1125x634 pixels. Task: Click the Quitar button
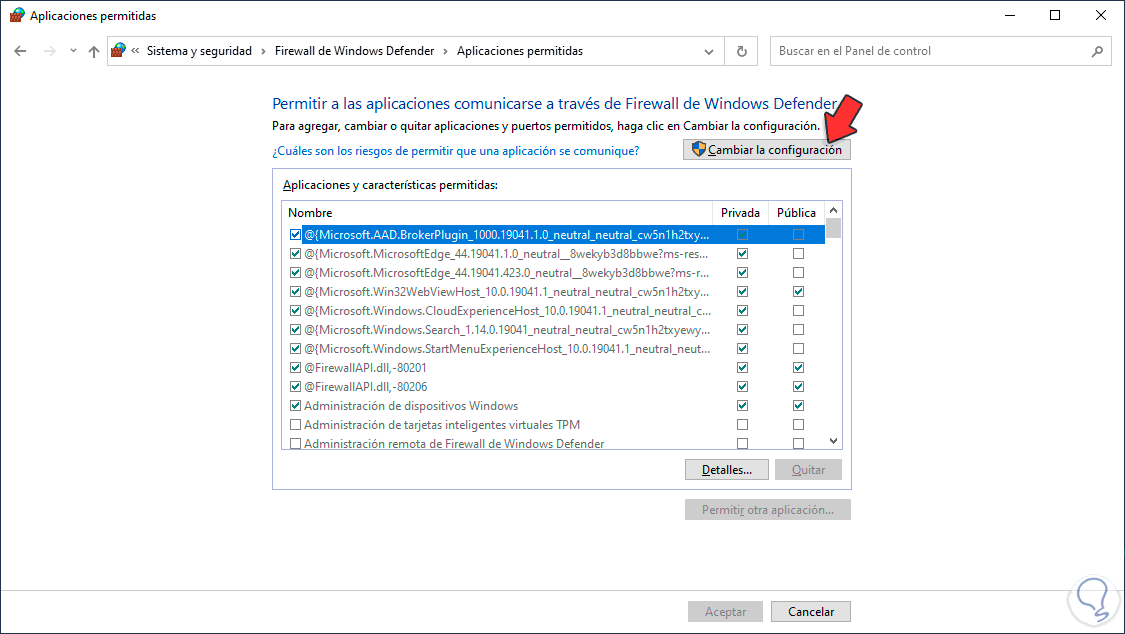(x=808, y=470)
